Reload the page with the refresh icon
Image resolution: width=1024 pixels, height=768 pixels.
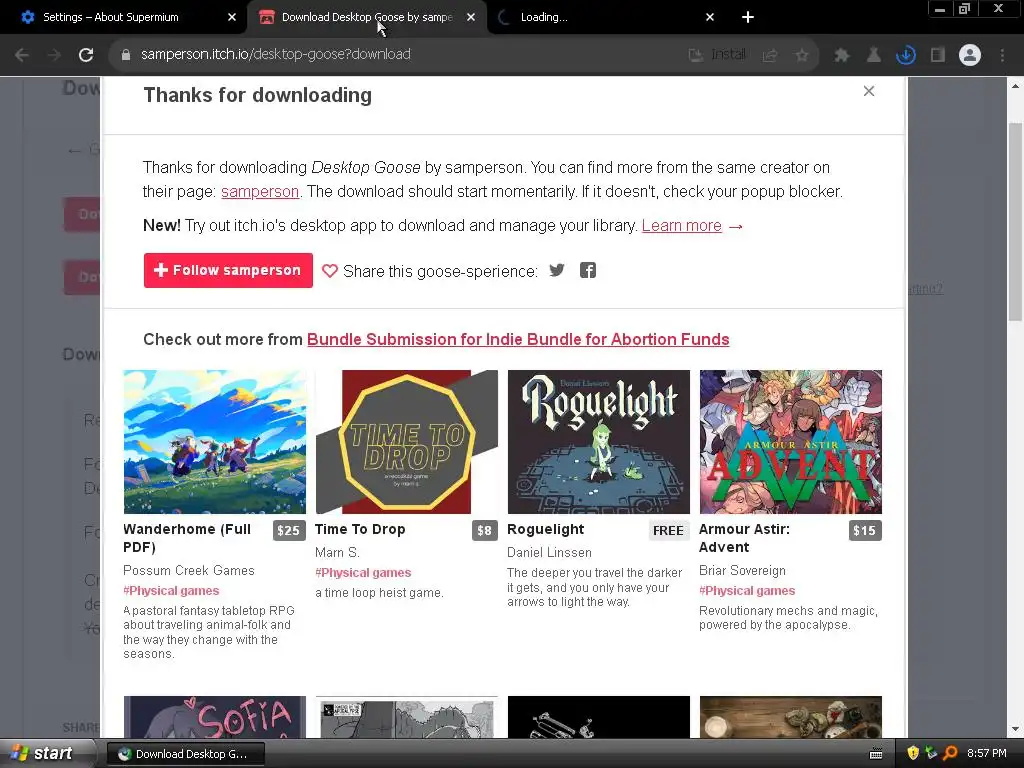pos(86,55)
